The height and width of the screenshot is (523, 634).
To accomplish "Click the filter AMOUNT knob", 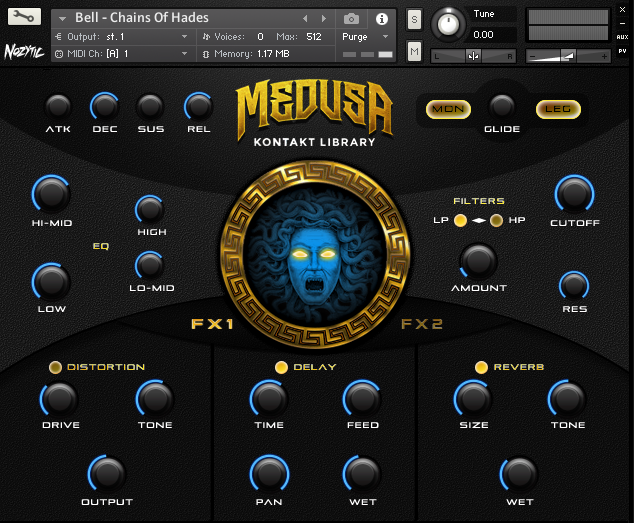I will point(479,262).
